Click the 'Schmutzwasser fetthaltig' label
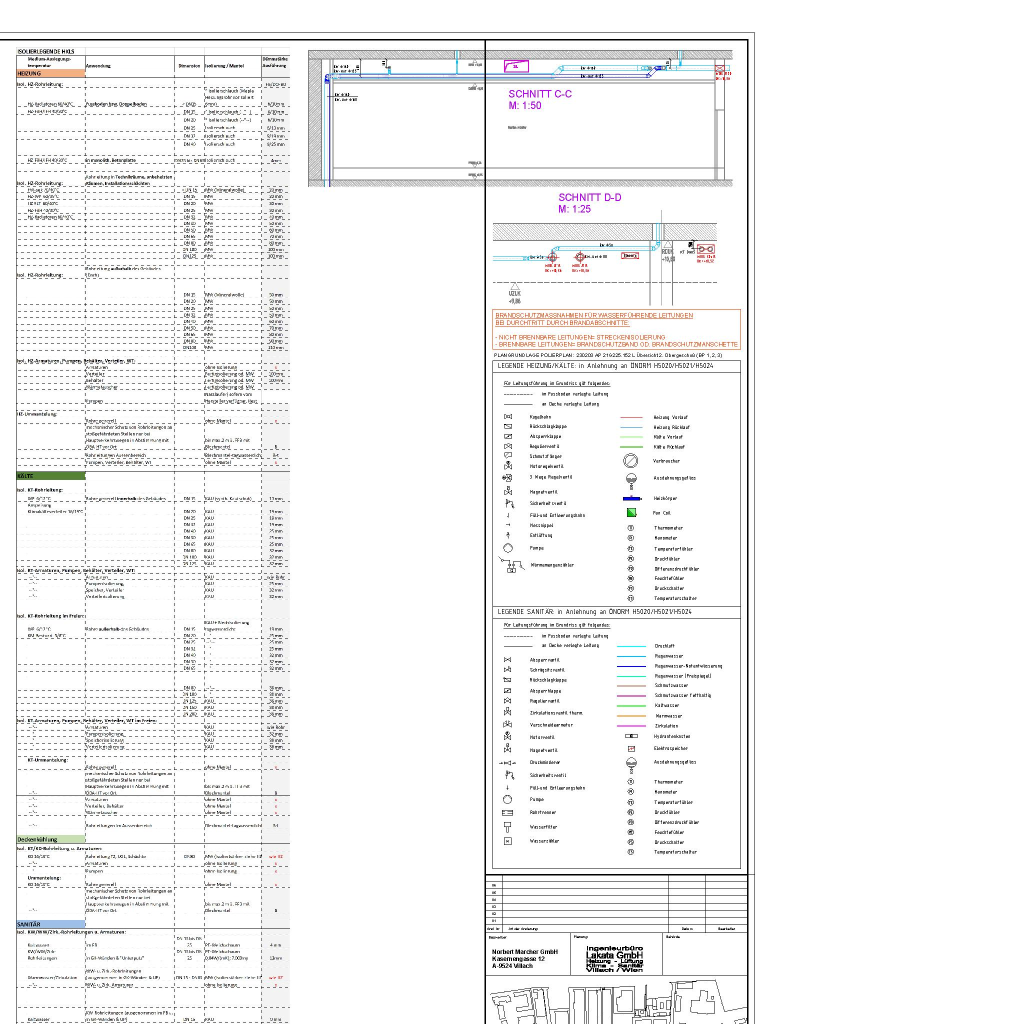This screenshot has height=1024, width=1024. [x=682, y=696]
